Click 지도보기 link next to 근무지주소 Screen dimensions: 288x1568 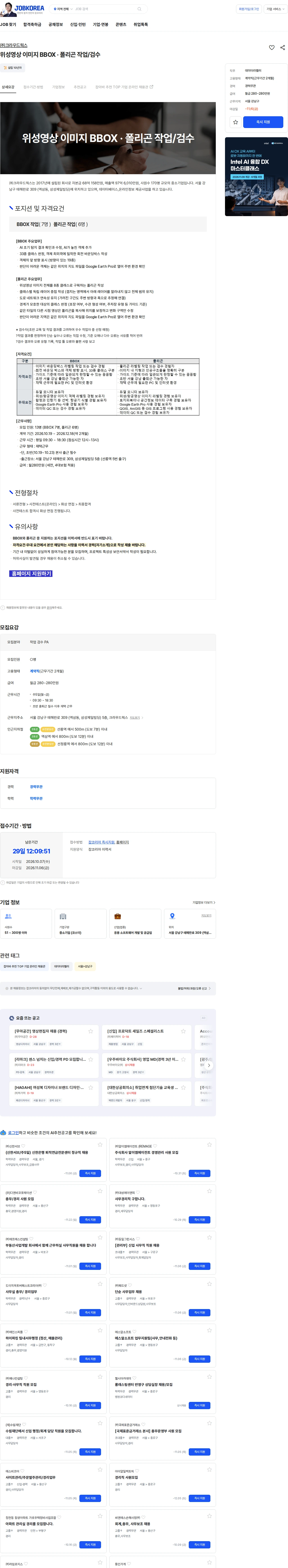pyautogui.click(x=135, y=718)
